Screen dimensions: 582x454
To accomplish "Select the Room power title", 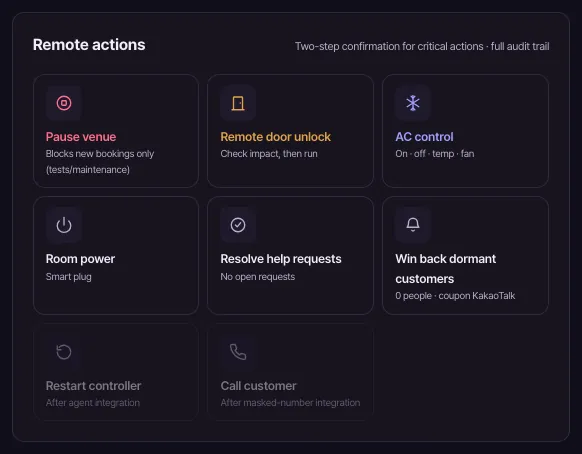I will [x=80, y=259].
